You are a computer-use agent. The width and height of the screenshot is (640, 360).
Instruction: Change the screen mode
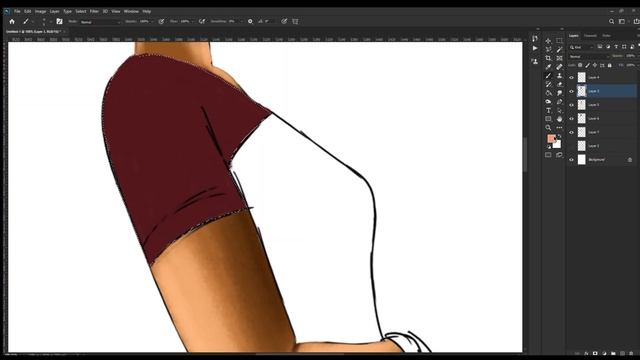(x=559, y=155)
